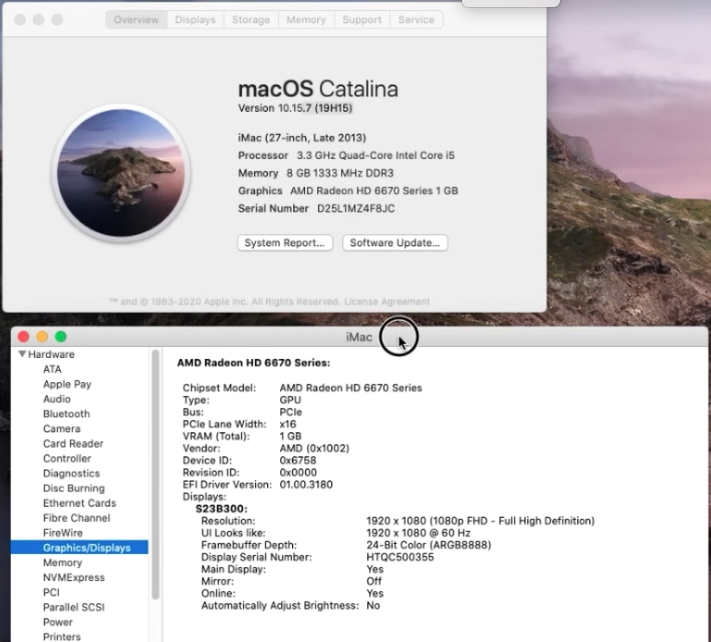Minimize the iMac System Report window
Image resolution: width=711 pixels, height=642 pixels.
[x=42, y=337]
